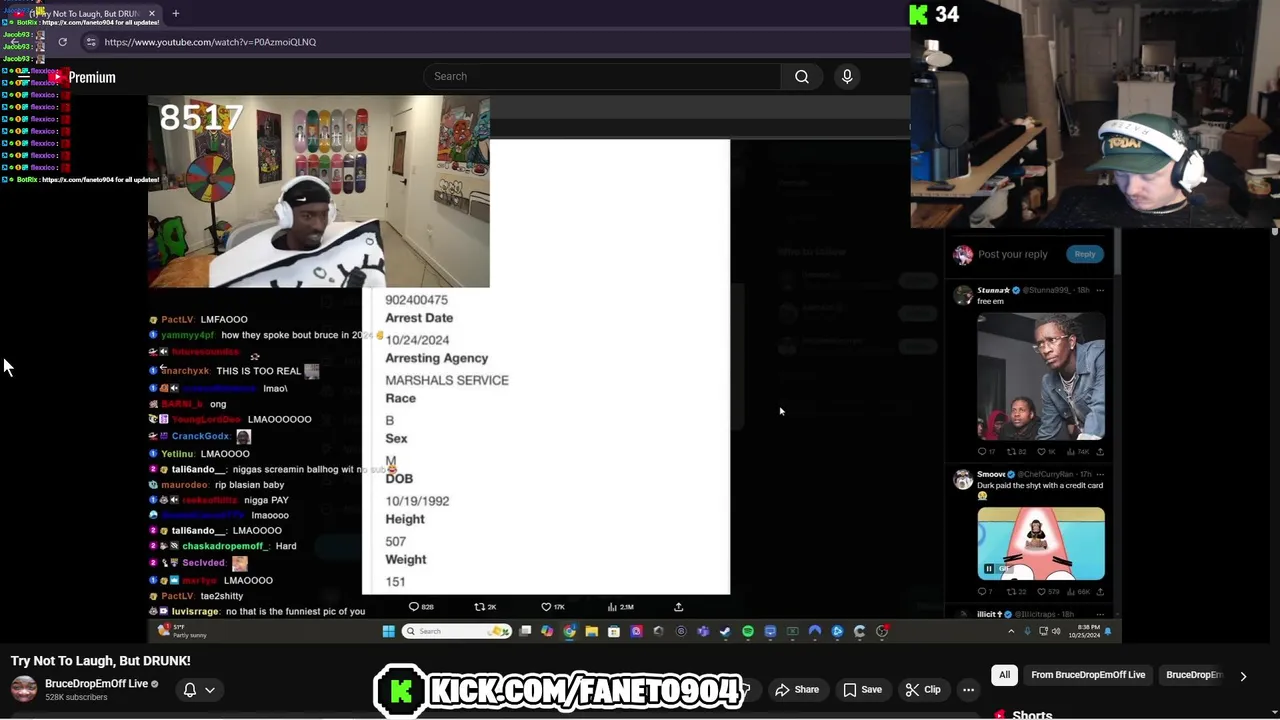Open Smoove's tweet three-dot menu
This screenshot has width=1280, height=720.
pyautogui.click(x=1100, y=474)
